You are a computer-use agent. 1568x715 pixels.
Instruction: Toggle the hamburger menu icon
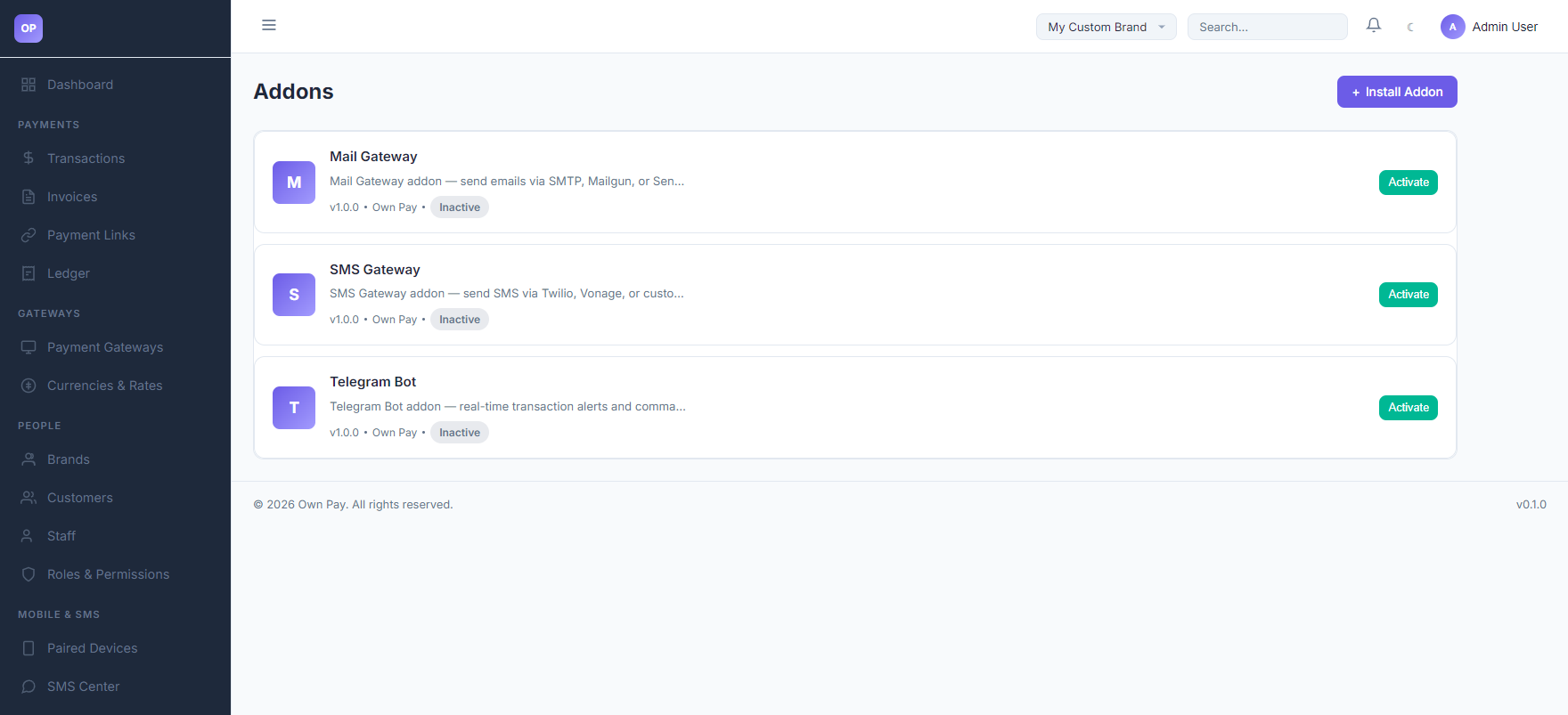pyautogui.click(x=269, y=25)
